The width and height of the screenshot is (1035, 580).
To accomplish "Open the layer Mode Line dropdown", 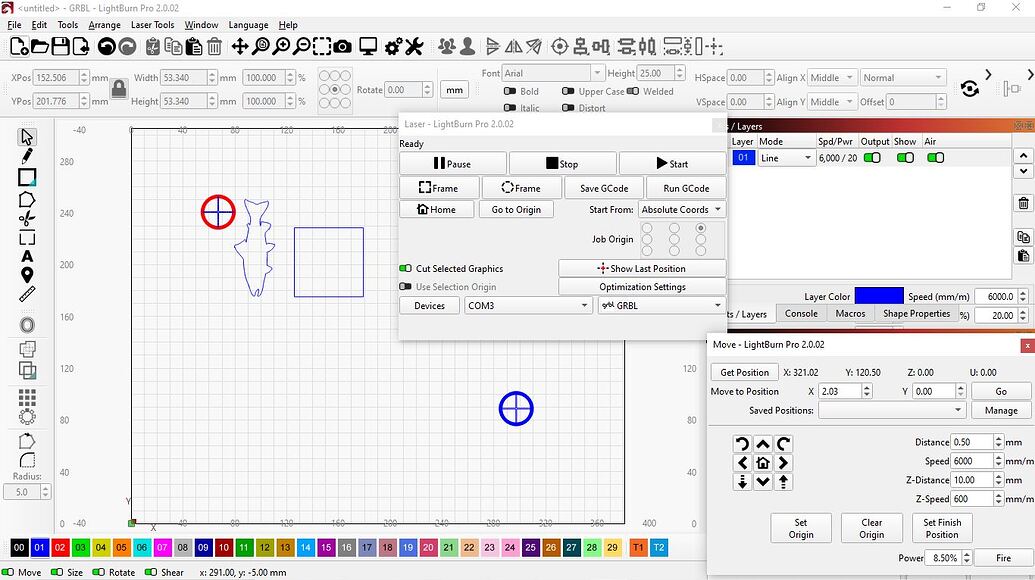I will pyautogui.click(x=786, y=158).
